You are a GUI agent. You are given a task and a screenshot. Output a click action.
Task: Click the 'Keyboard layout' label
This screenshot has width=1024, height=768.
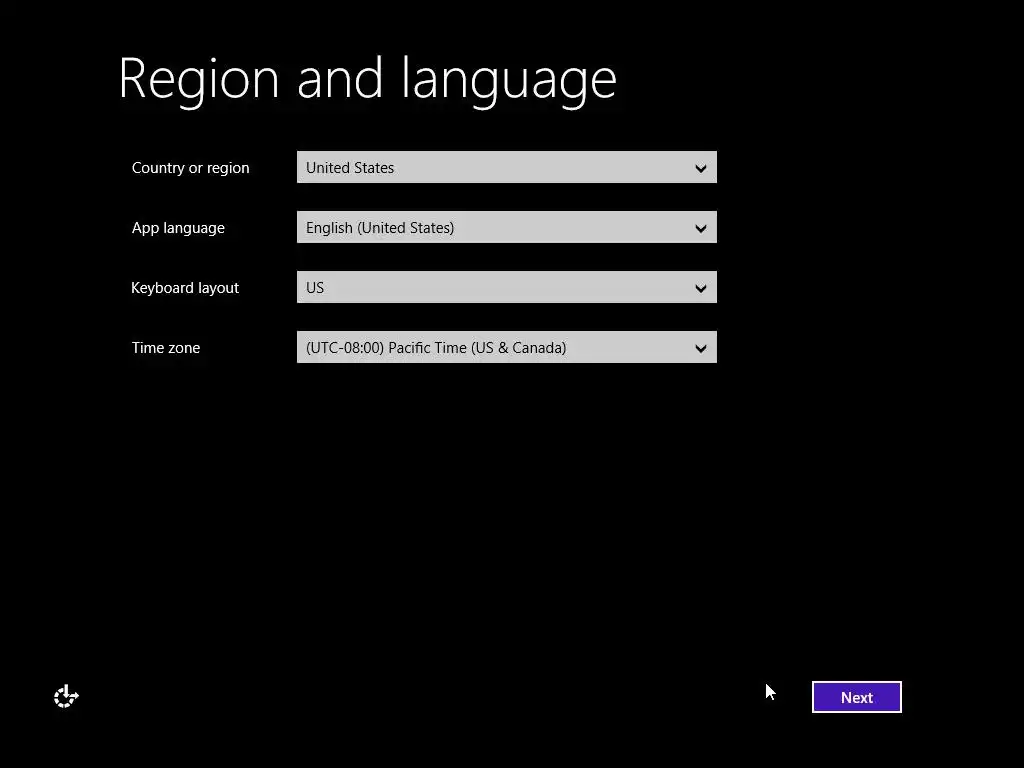point(185,288)
